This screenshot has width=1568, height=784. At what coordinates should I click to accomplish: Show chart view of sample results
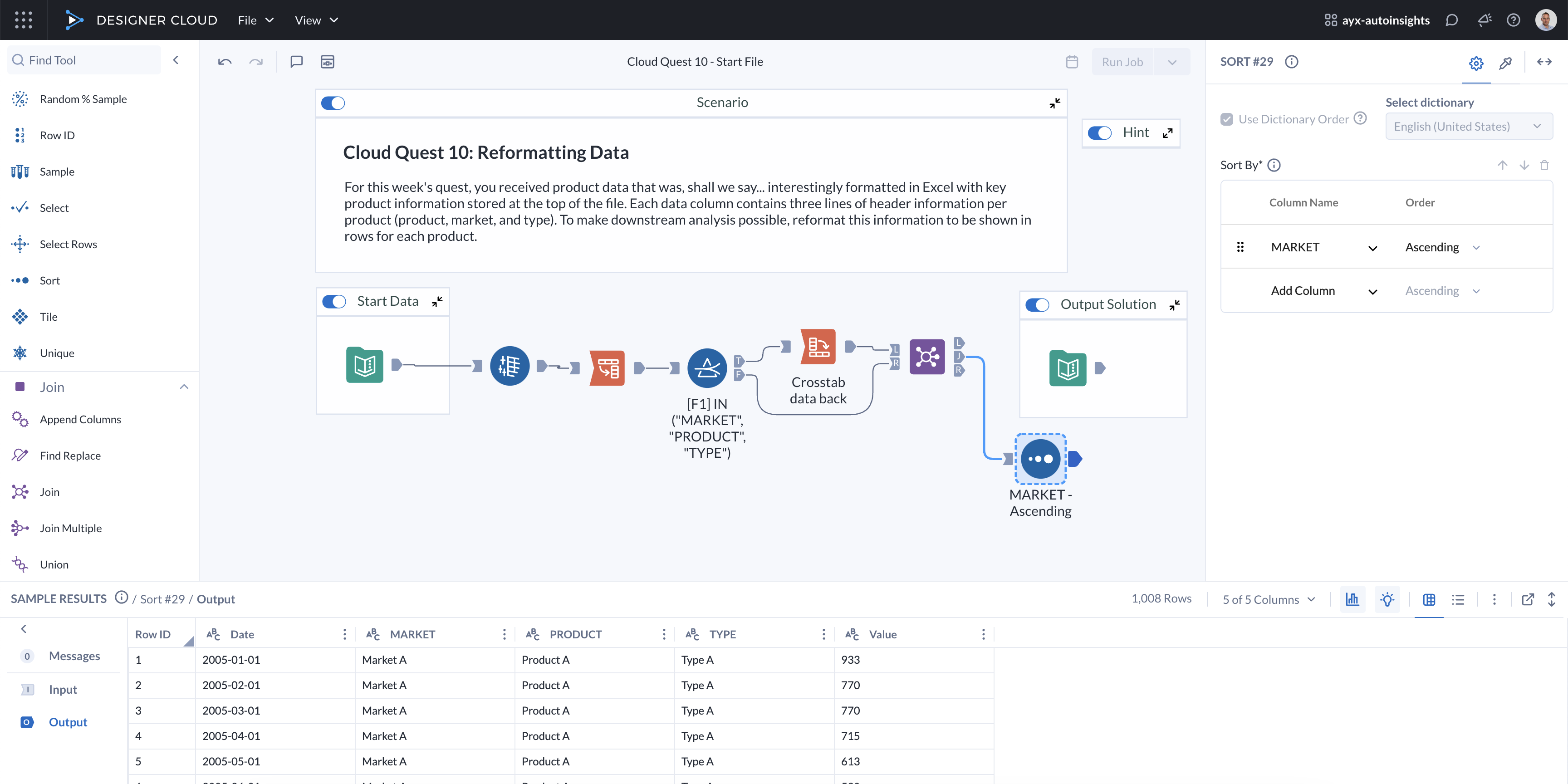click(x=1352, y=599)
